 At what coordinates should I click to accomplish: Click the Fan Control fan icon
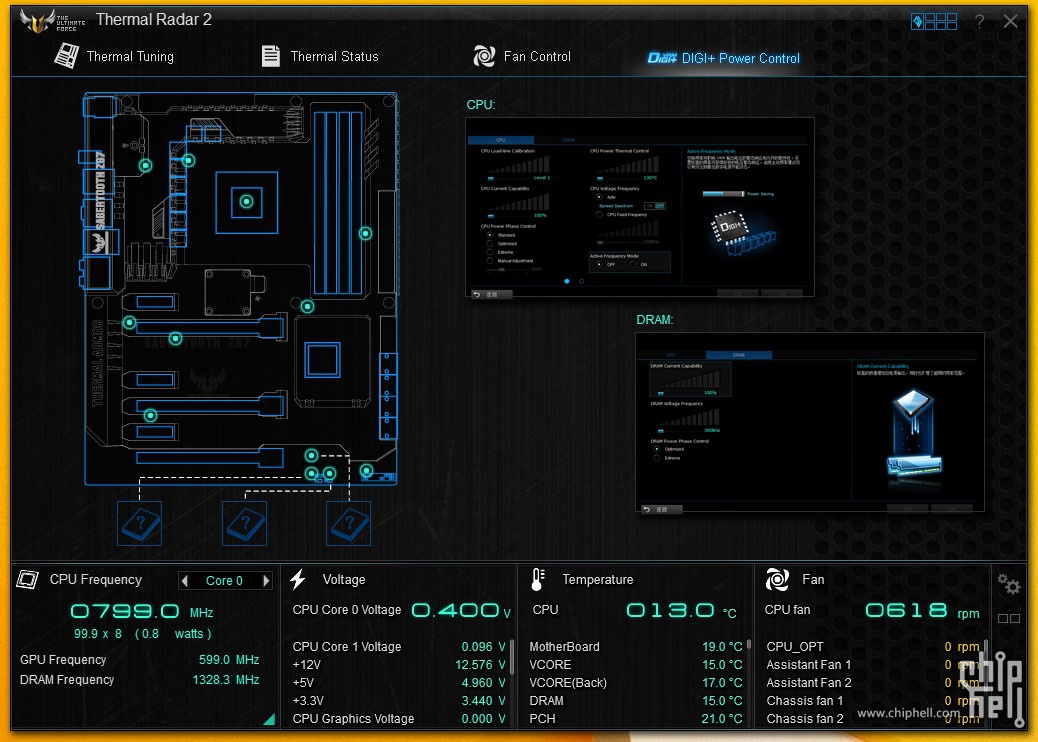[484, 56]
